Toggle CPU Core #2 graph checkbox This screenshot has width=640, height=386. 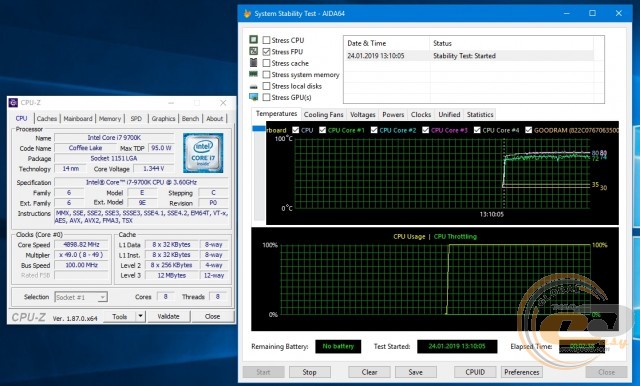tap(374, 130)
